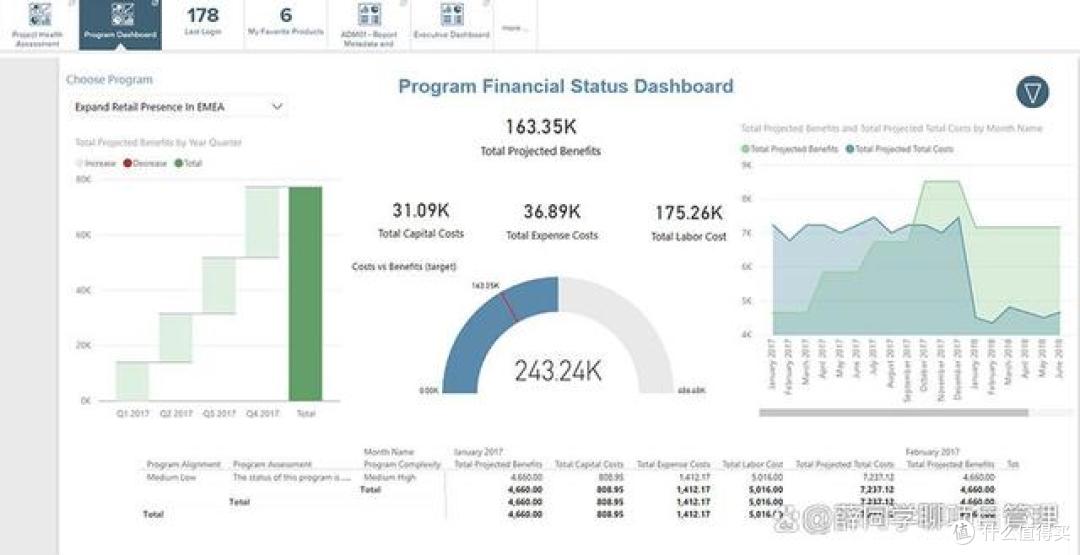Click the Total Labor Cost column header
Image resolution: width=1080 pixels, height=555 pixels.
click(752, 465)
